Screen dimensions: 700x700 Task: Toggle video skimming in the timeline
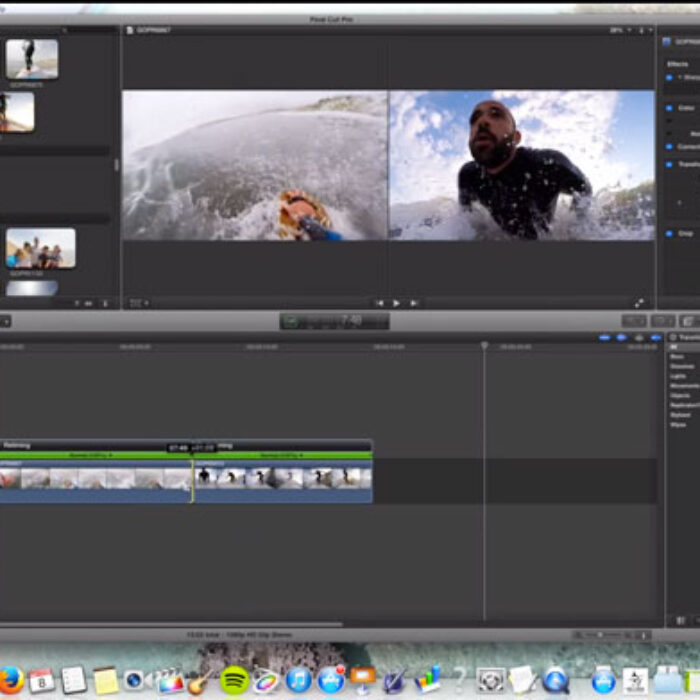coord(604,338)
